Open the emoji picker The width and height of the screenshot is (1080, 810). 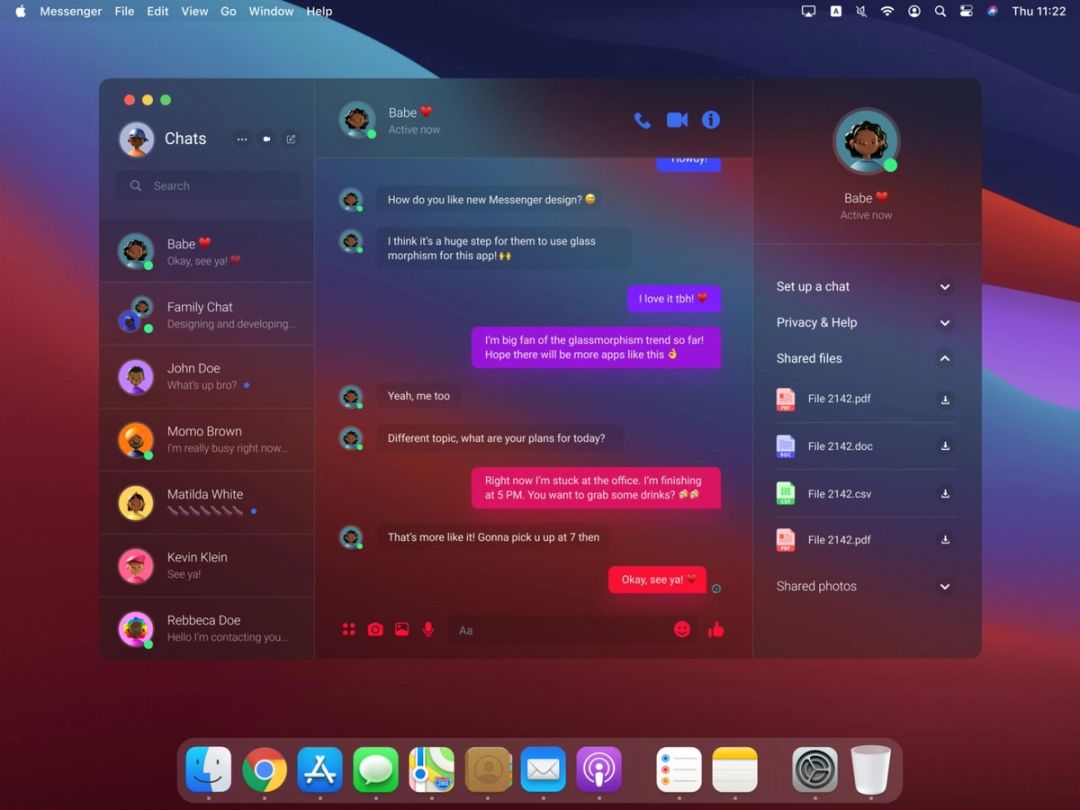click(x=682, y=629)
